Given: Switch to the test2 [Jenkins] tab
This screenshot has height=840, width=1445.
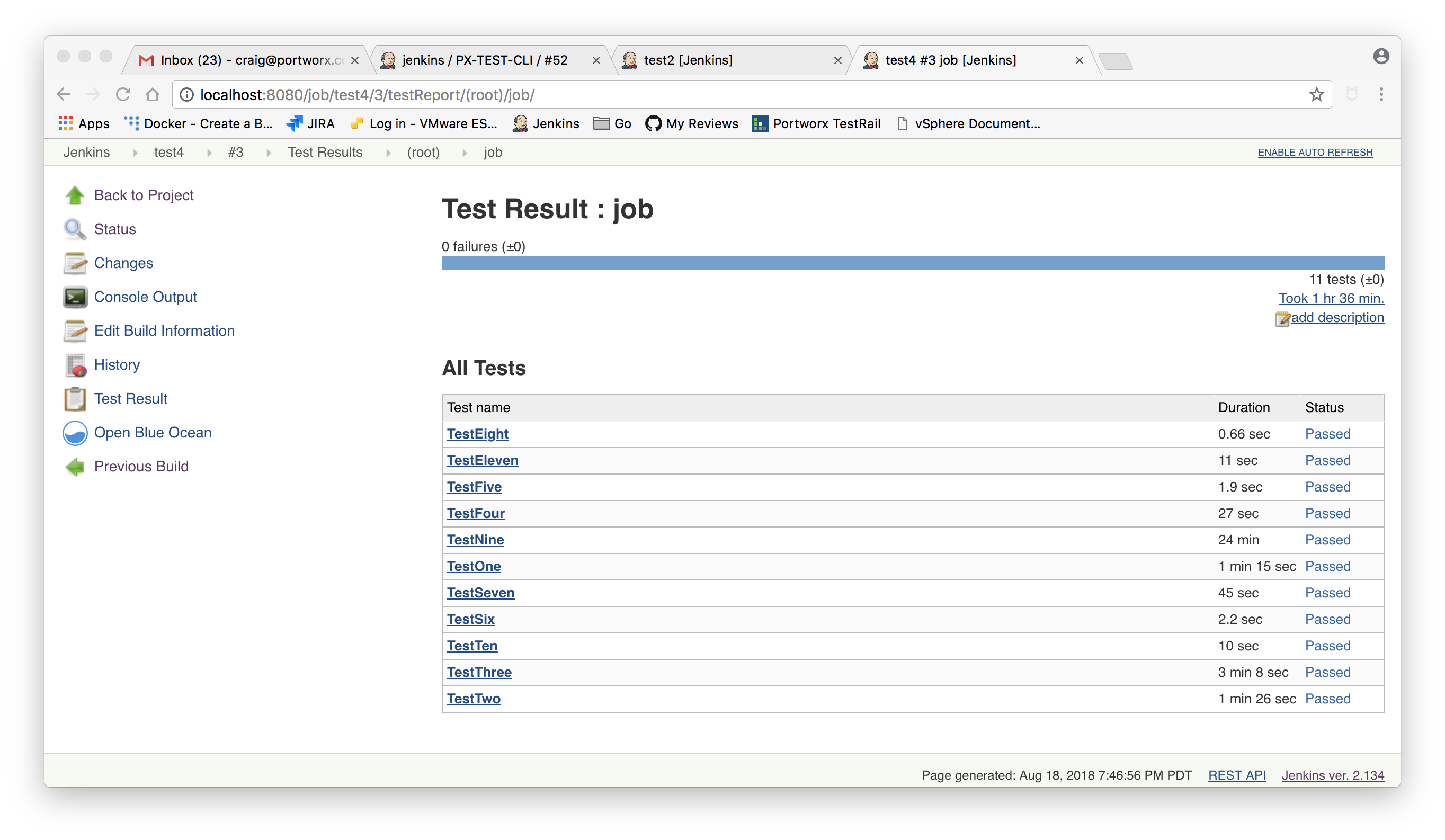Looking at the screenshot, I should point(688,60).
